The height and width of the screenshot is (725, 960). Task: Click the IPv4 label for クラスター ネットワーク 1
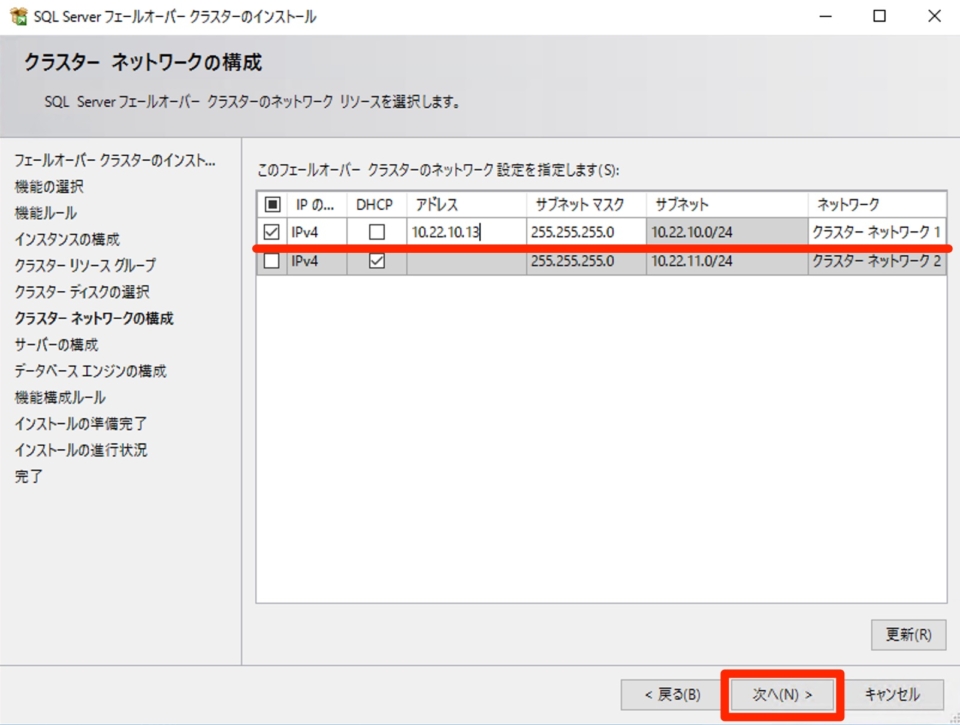pyautogui.click(x=305, y=232)
